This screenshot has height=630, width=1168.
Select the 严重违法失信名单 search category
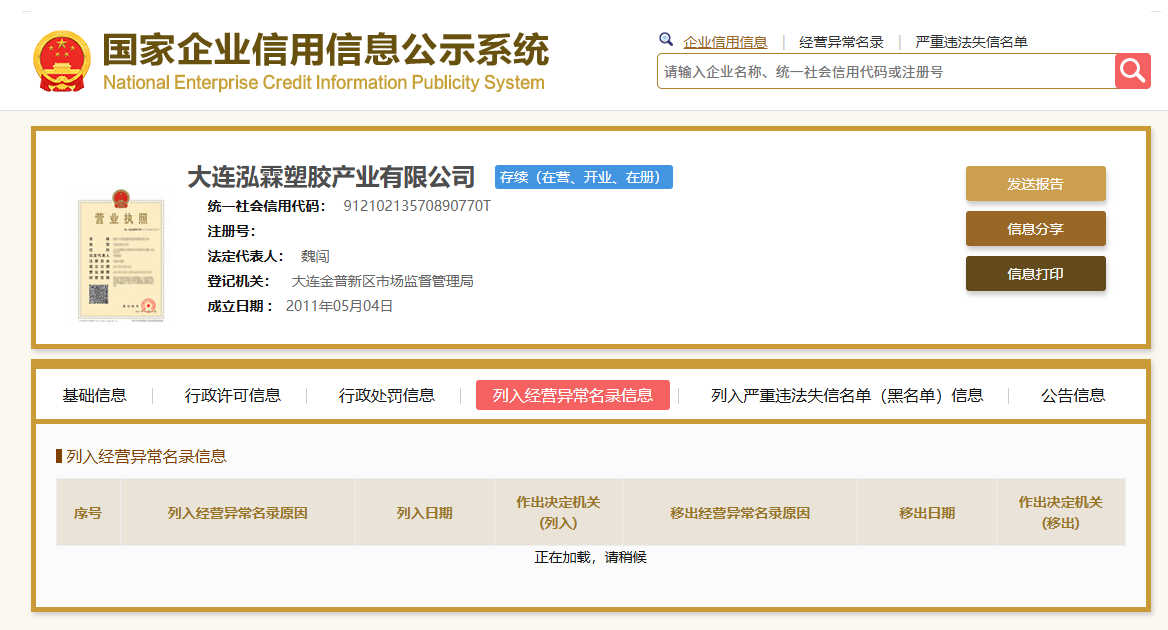point(971,42)
